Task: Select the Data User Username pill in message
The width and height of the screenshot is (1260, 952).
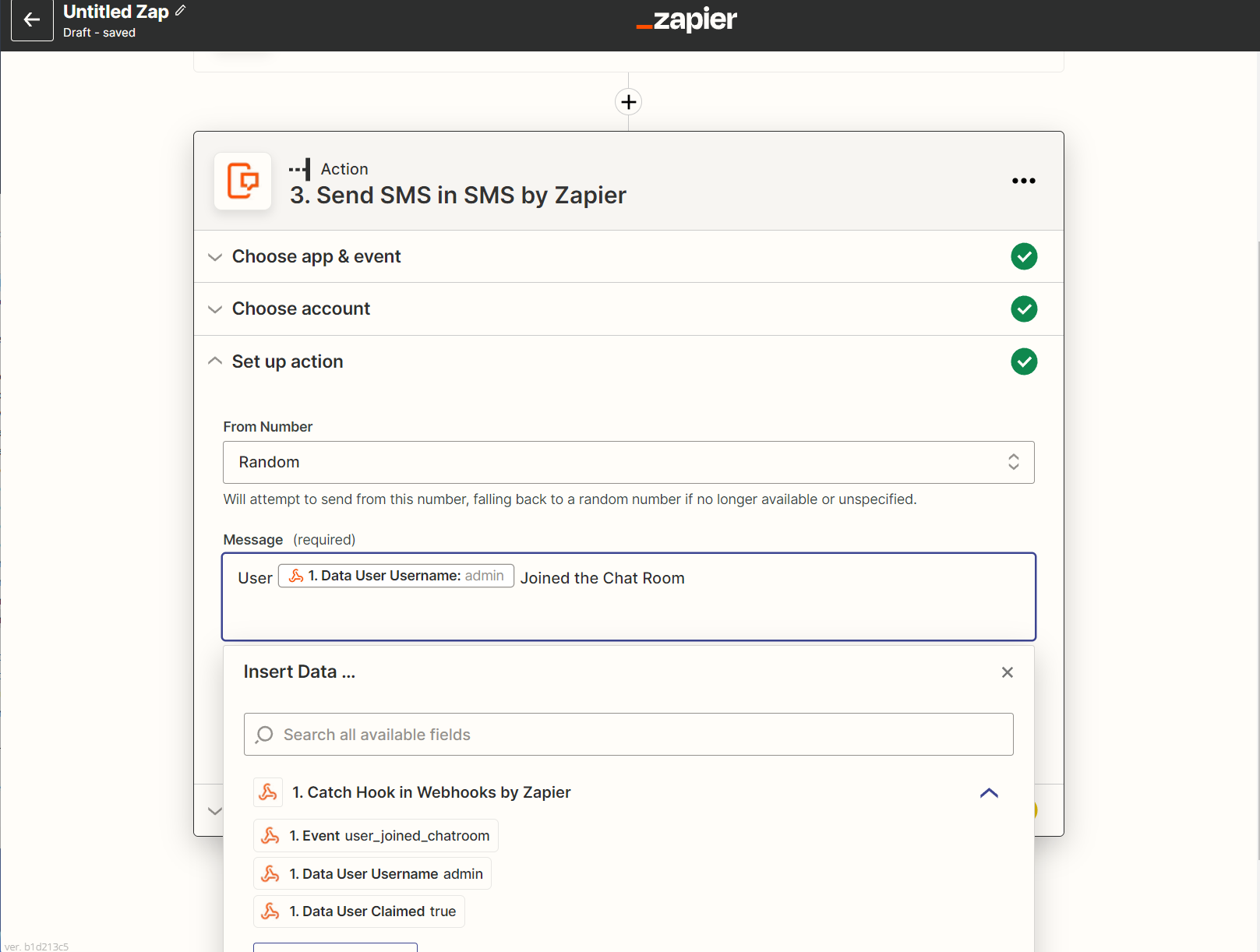Action: tap(396, 576)
